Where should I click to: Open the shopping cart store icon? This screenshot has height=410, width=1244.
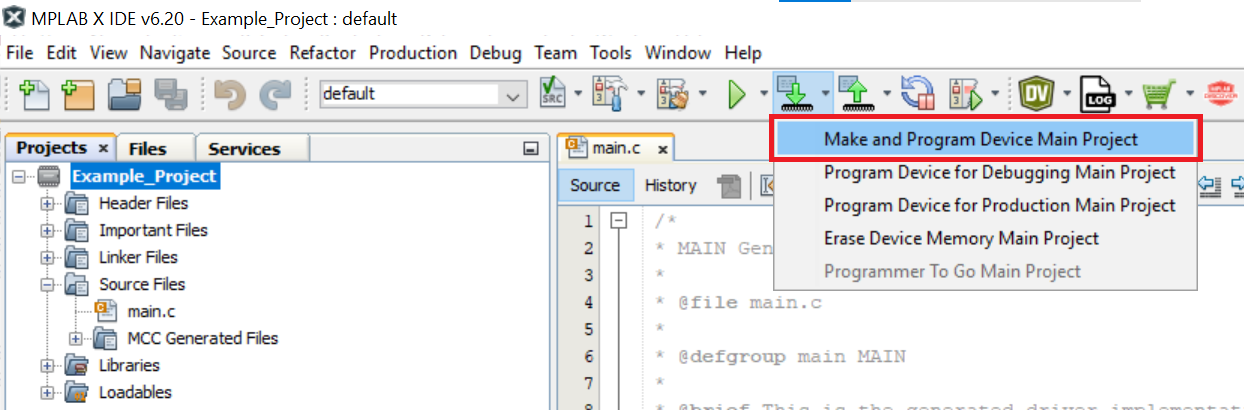point(1158,94)
